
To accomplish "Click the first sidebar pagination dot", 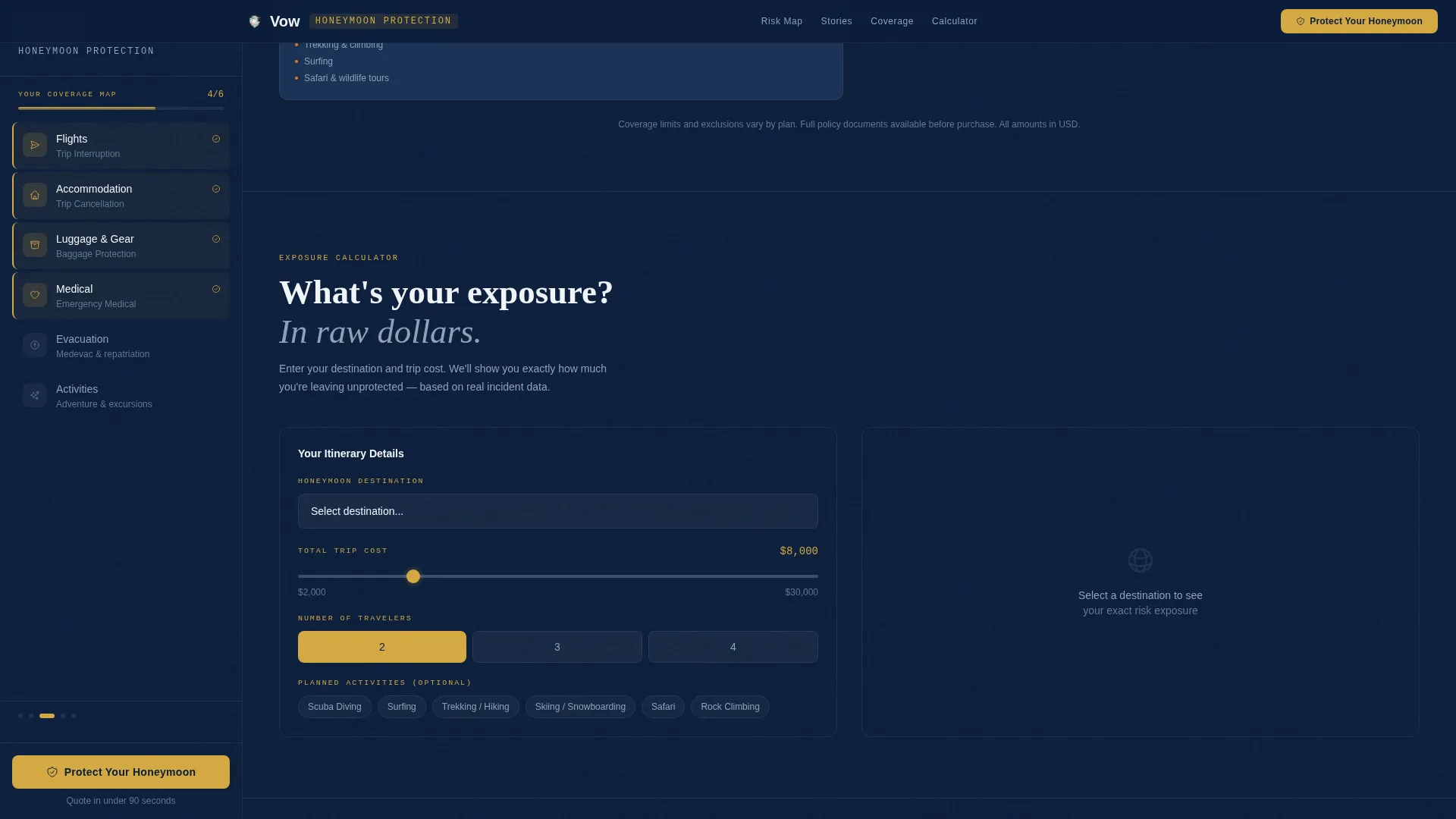I will click(20, 716).
